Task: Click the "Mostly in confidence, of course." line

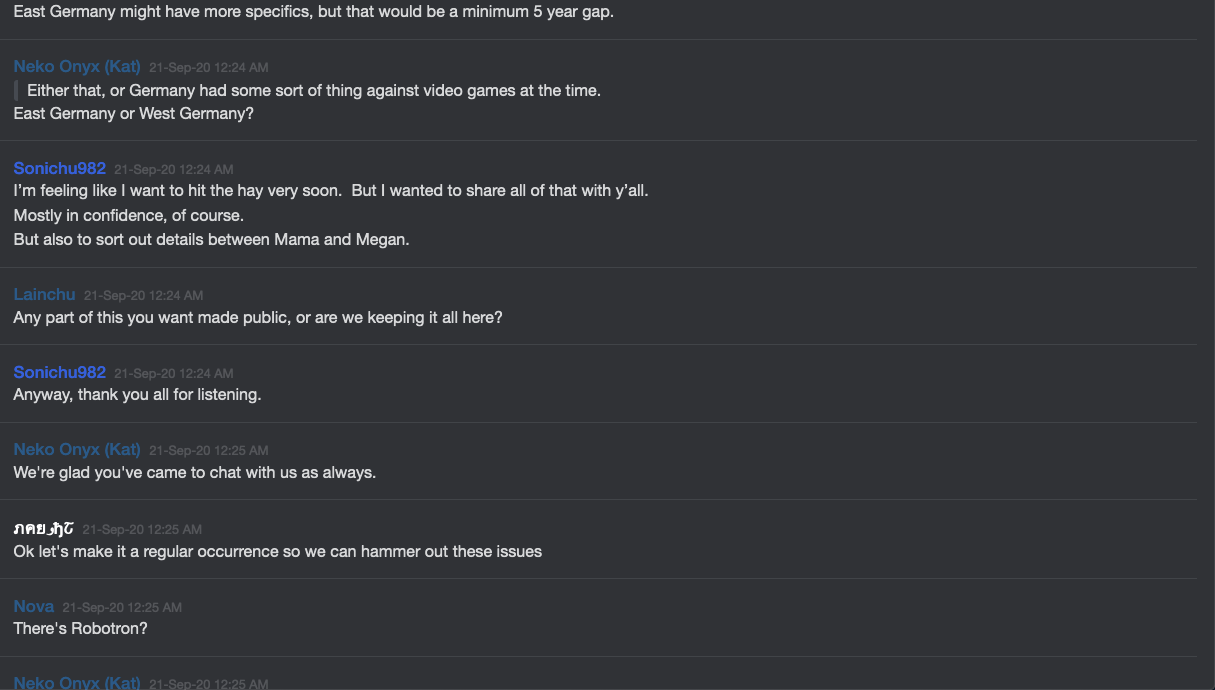Action: [x=128, y=216]
